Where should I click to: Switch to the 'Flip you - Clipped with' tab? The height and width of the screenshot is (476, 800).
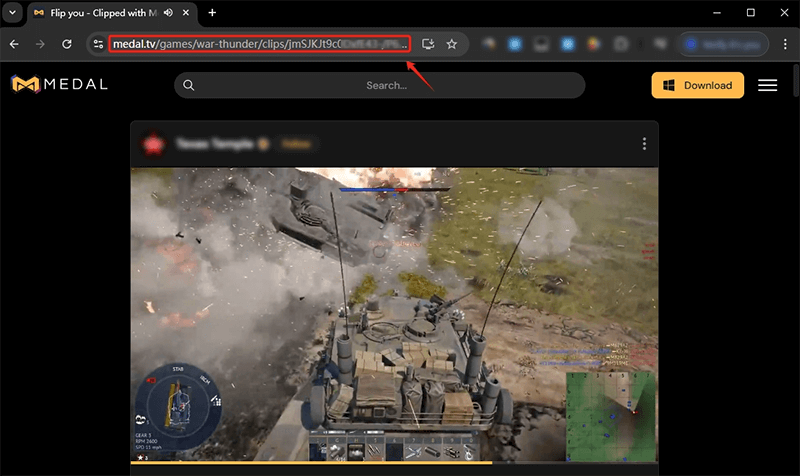point(102,13)
